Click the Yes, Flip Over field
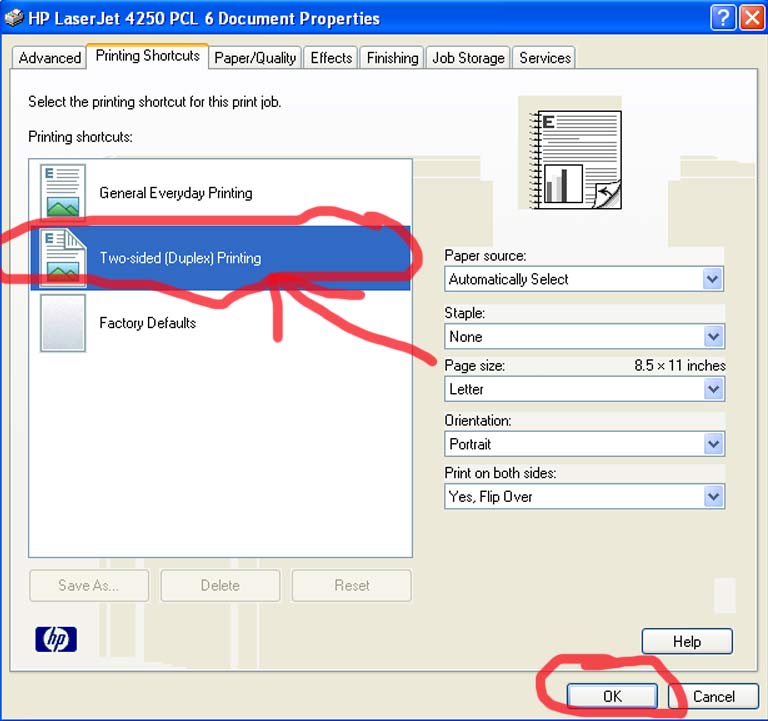The width and height of the screenshot is (768, 721). [584, 497]
